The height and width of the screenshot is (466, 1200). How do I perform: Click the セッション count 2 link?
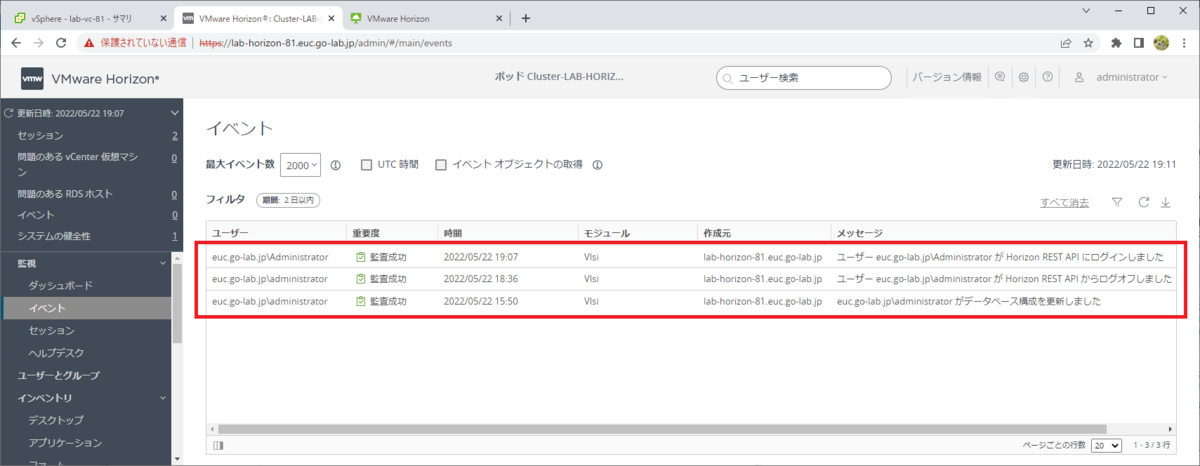174,135
